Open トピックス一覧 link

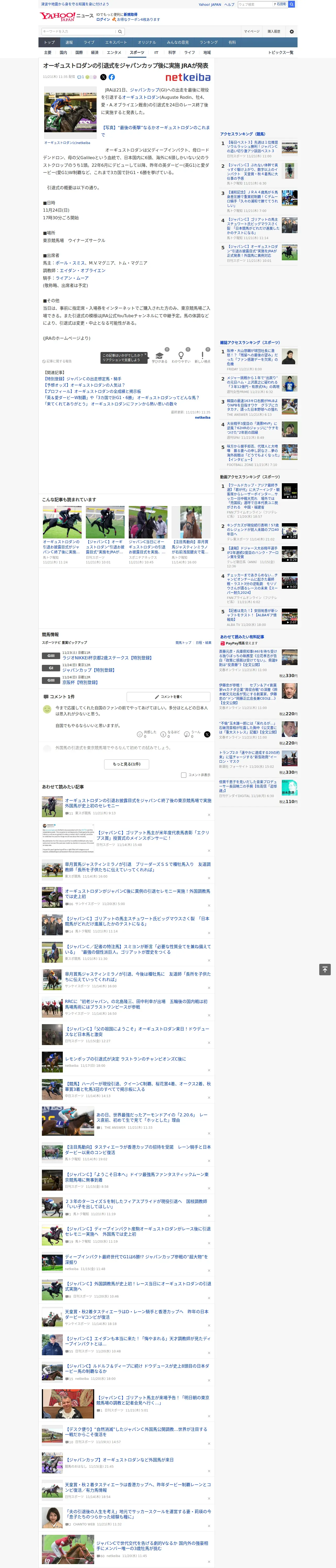coord(281,52)
